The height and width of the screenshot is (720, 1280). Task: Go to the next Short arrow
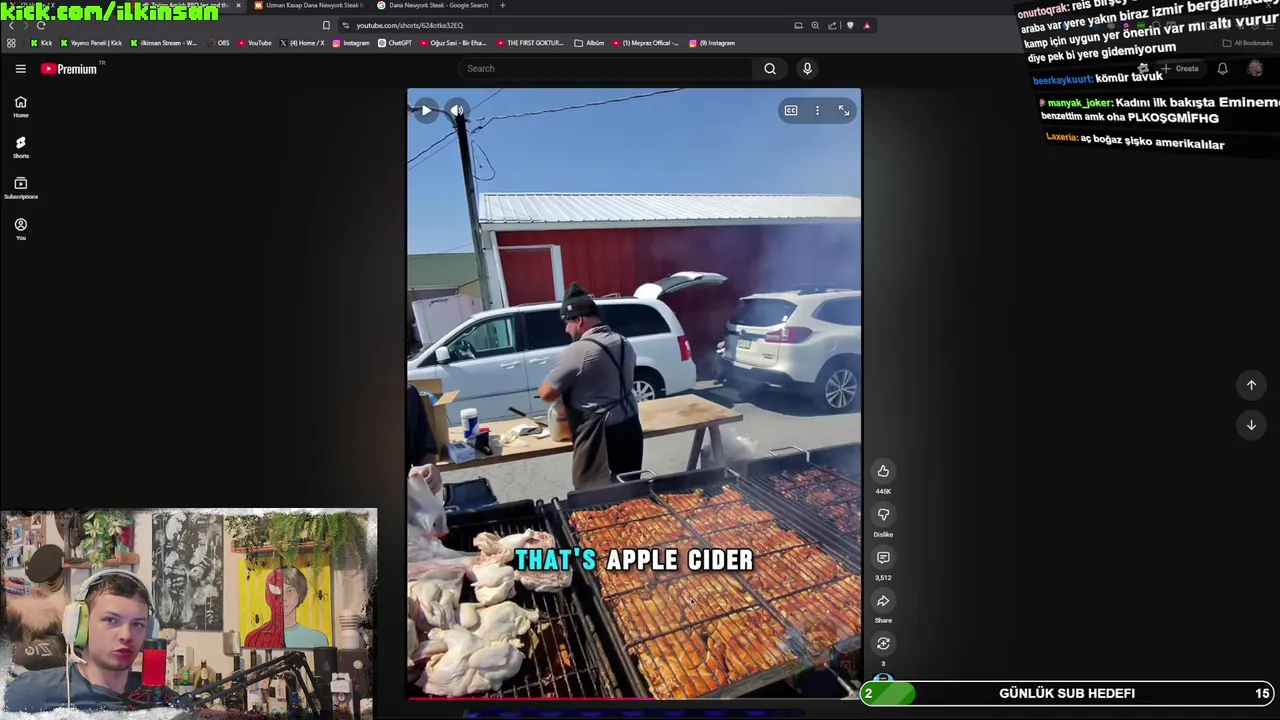(1251, 425)
